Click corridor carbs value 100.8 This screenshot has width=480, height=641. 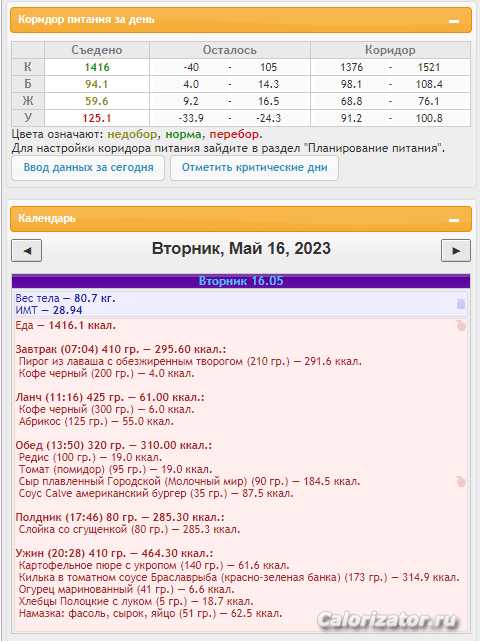point(429,118)
